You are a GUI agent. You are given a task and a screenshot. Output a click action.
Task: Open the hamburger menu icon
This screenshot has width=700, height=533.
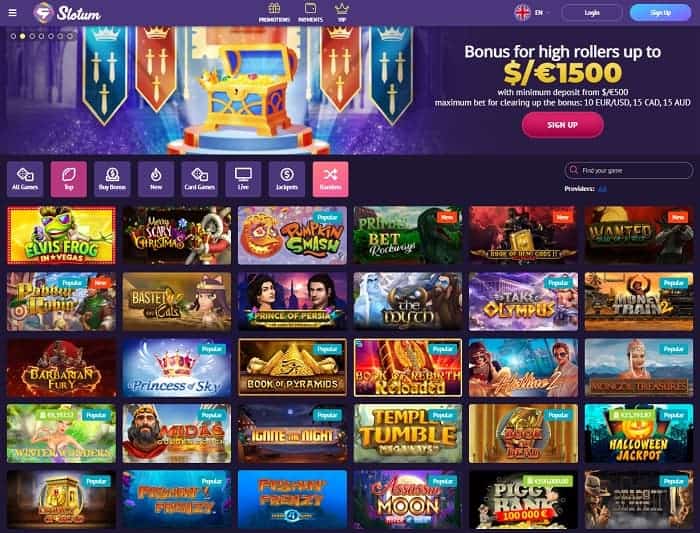tap(12, 12)
